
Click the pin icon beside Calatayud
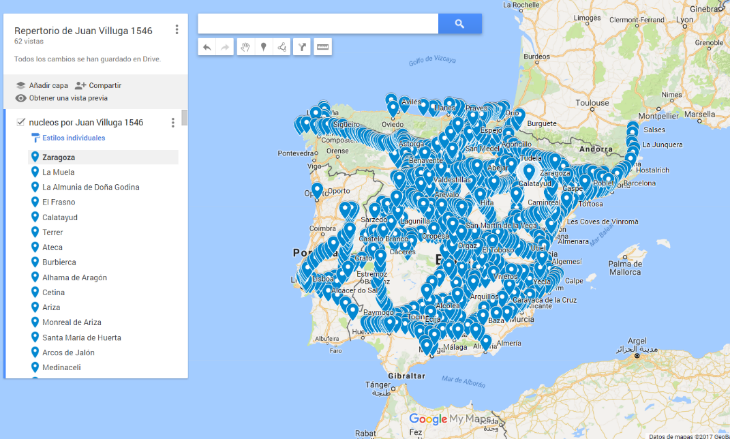pos(35,217)
